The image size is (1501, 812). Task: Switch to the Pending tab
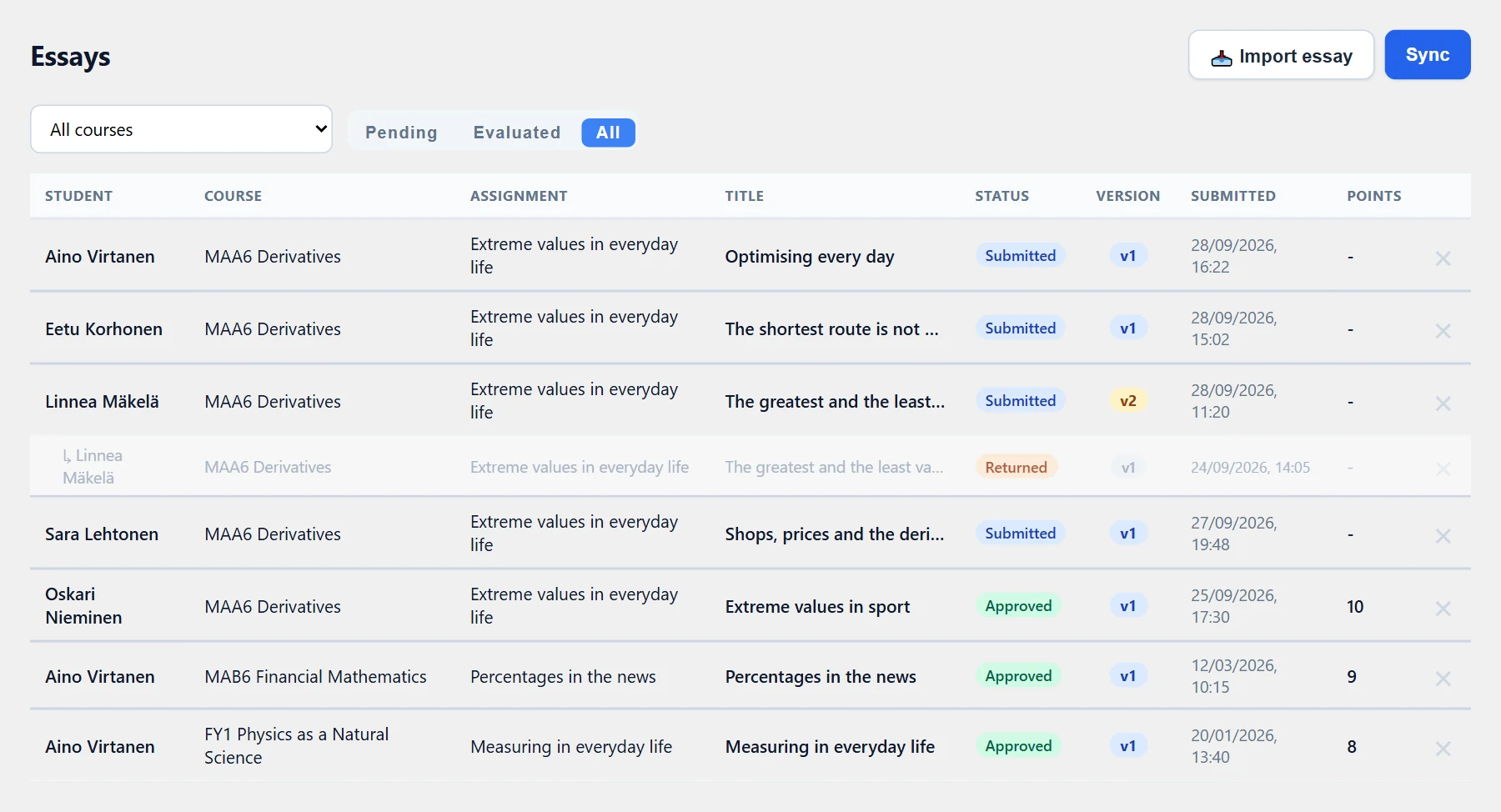point(401,133)
